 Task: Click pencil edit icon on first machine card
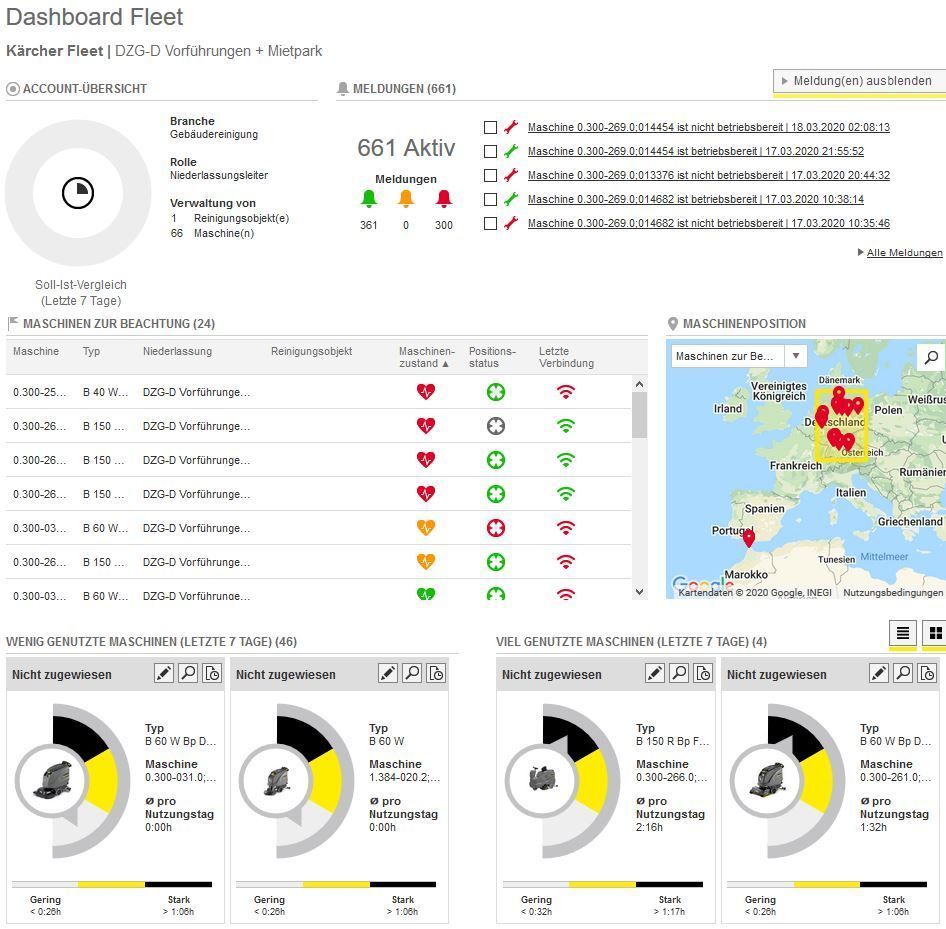click(164, 674)
